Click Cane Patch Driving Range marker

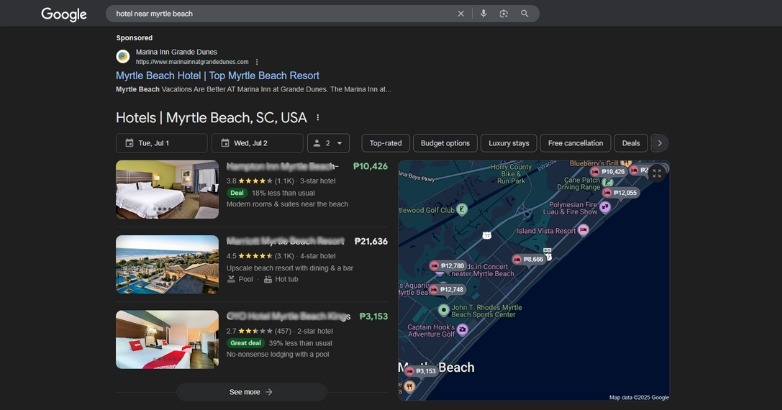pyautogui.click(x=607, y=183)
